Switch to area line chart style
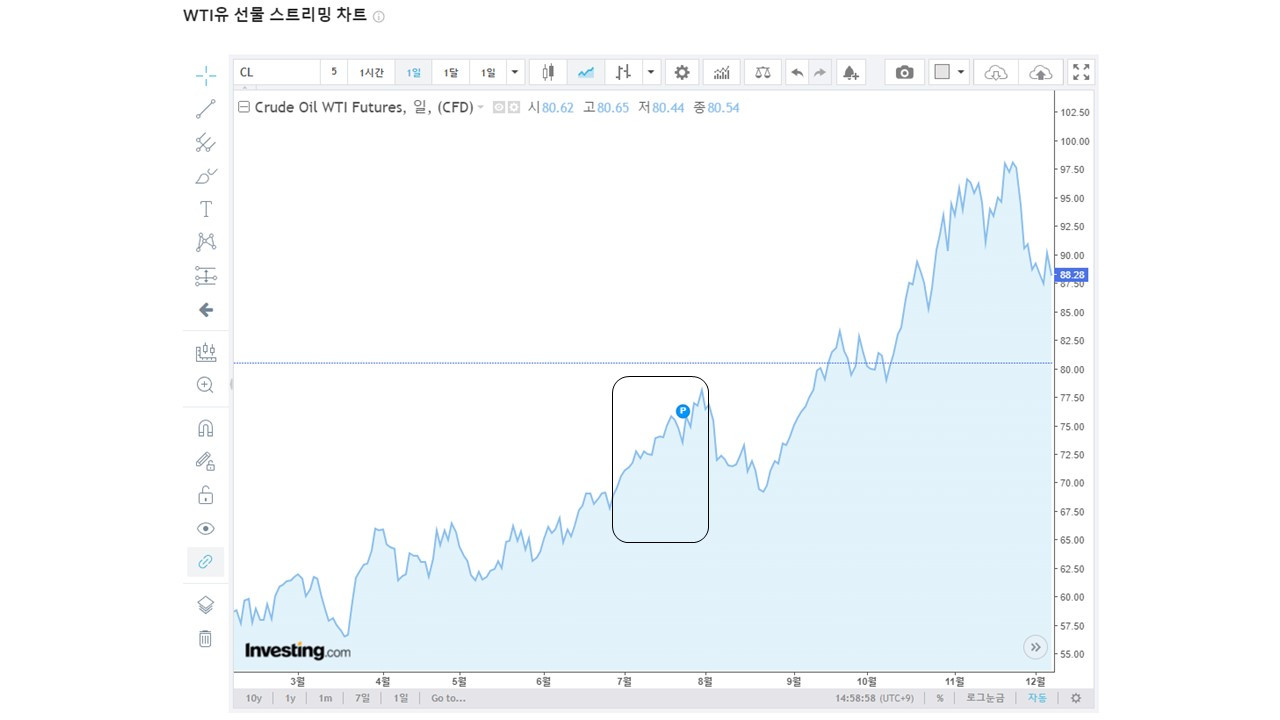This screenshot has width=1280, height=720. (x=586, y=72)
